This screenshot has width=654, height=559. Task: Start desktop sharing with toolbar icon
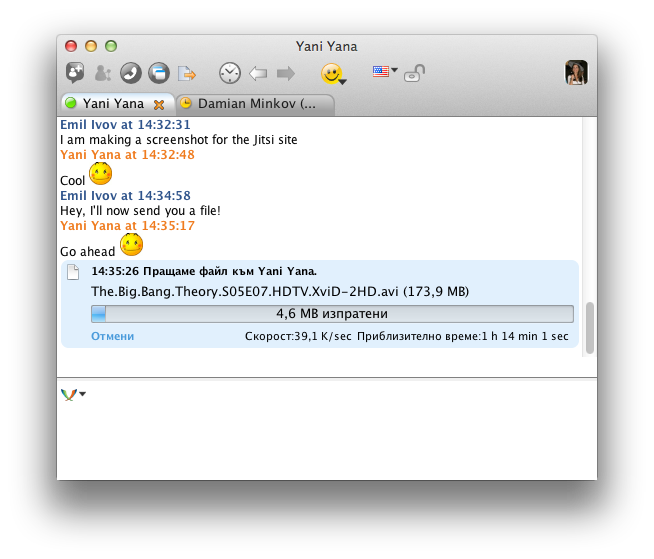(158, 73)
